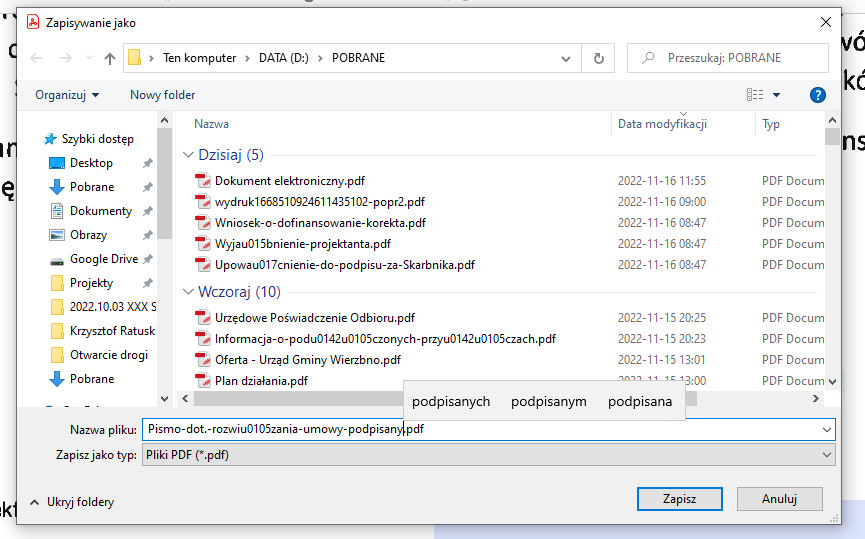Click Ukryj foldery to hide folders
Screen dimensions: 865x539
(72, 502)
